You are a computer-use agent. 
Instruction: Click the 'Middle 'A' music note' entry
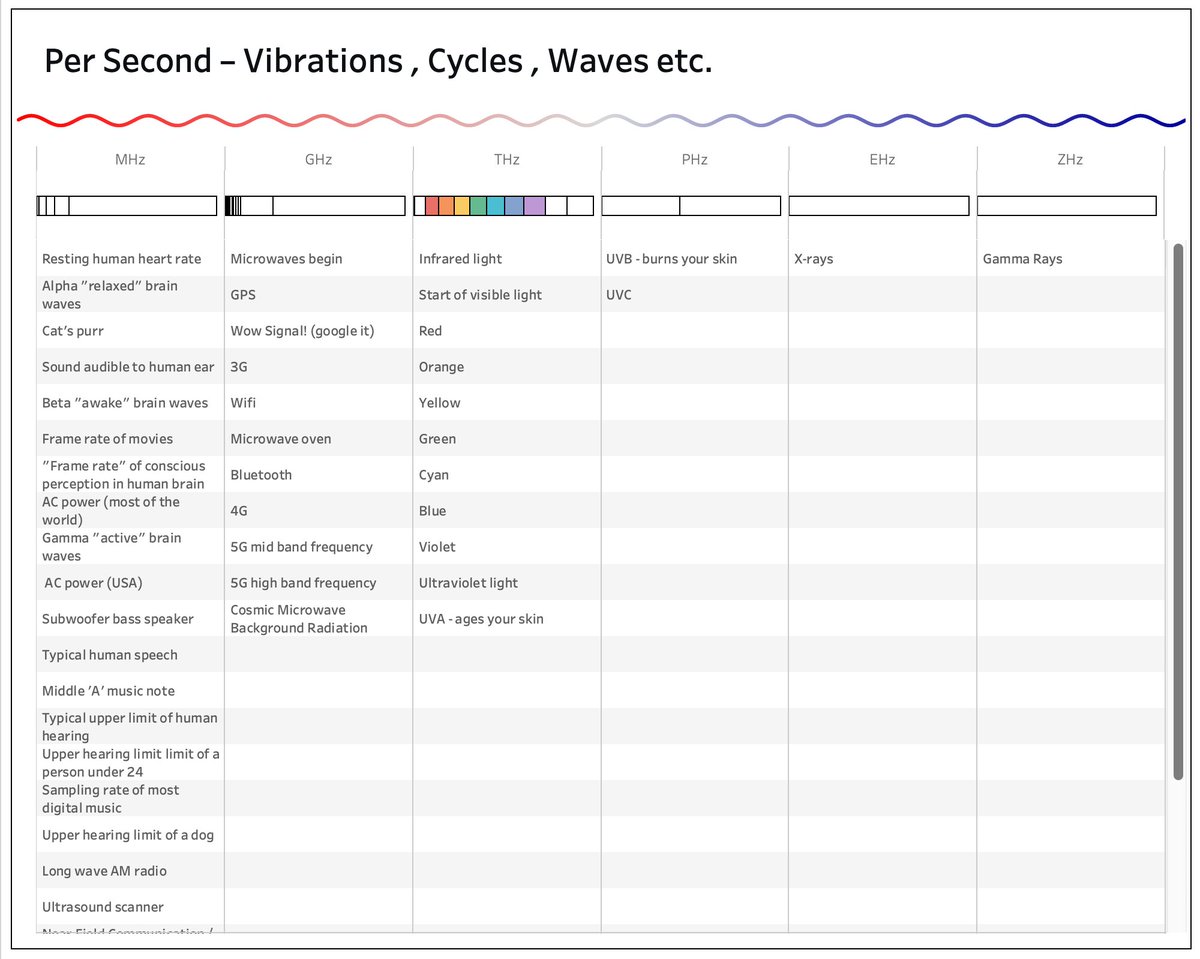[x=108, y=691]
